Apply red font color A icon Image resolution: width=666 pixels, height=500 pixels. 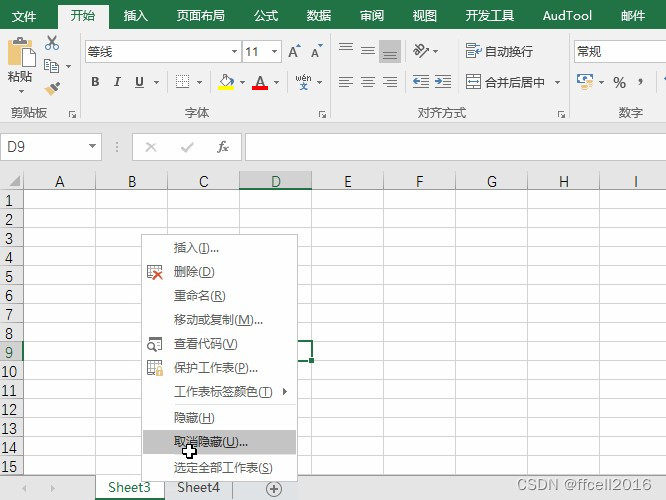(260, 82)
